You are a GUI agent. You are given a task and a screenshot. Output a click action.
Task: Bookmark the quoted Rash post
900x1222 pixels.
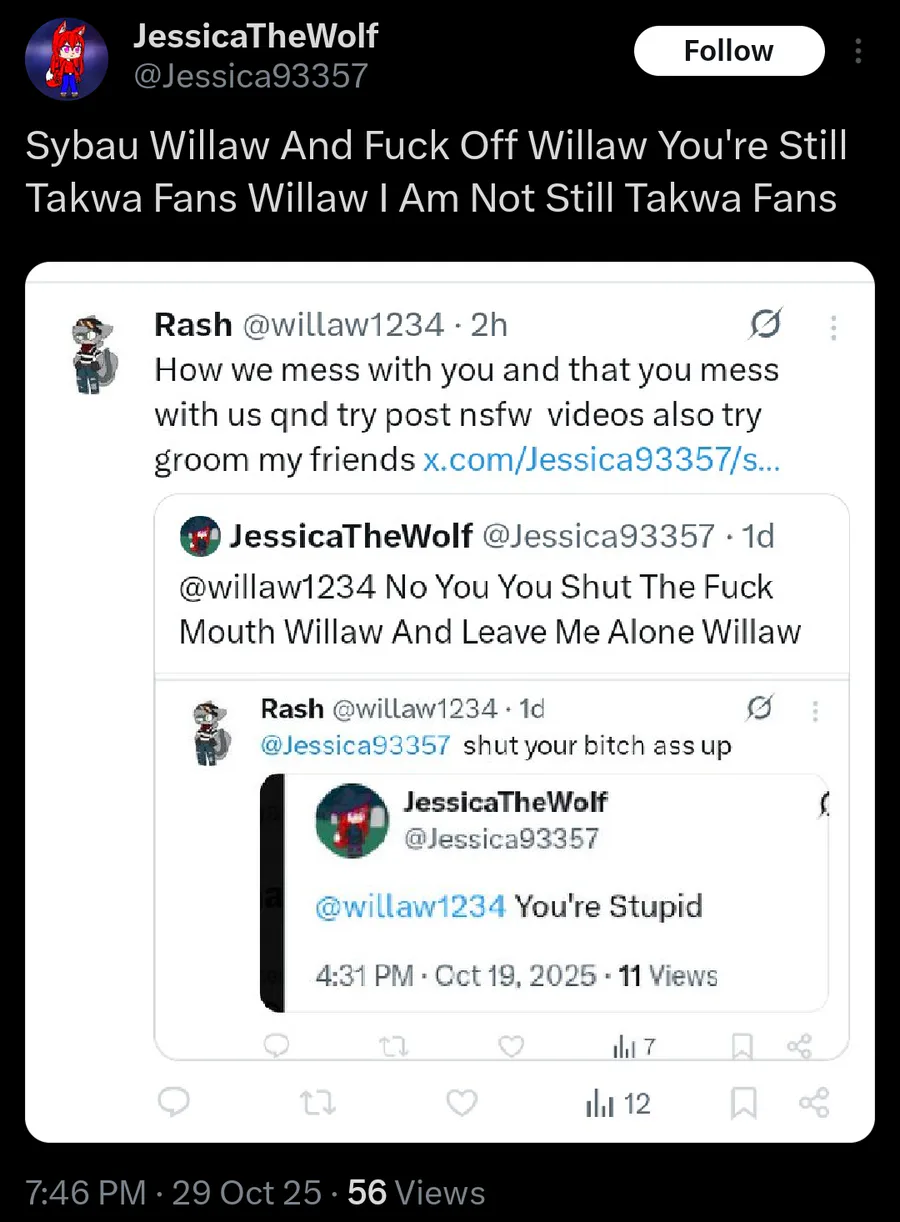743,1103
